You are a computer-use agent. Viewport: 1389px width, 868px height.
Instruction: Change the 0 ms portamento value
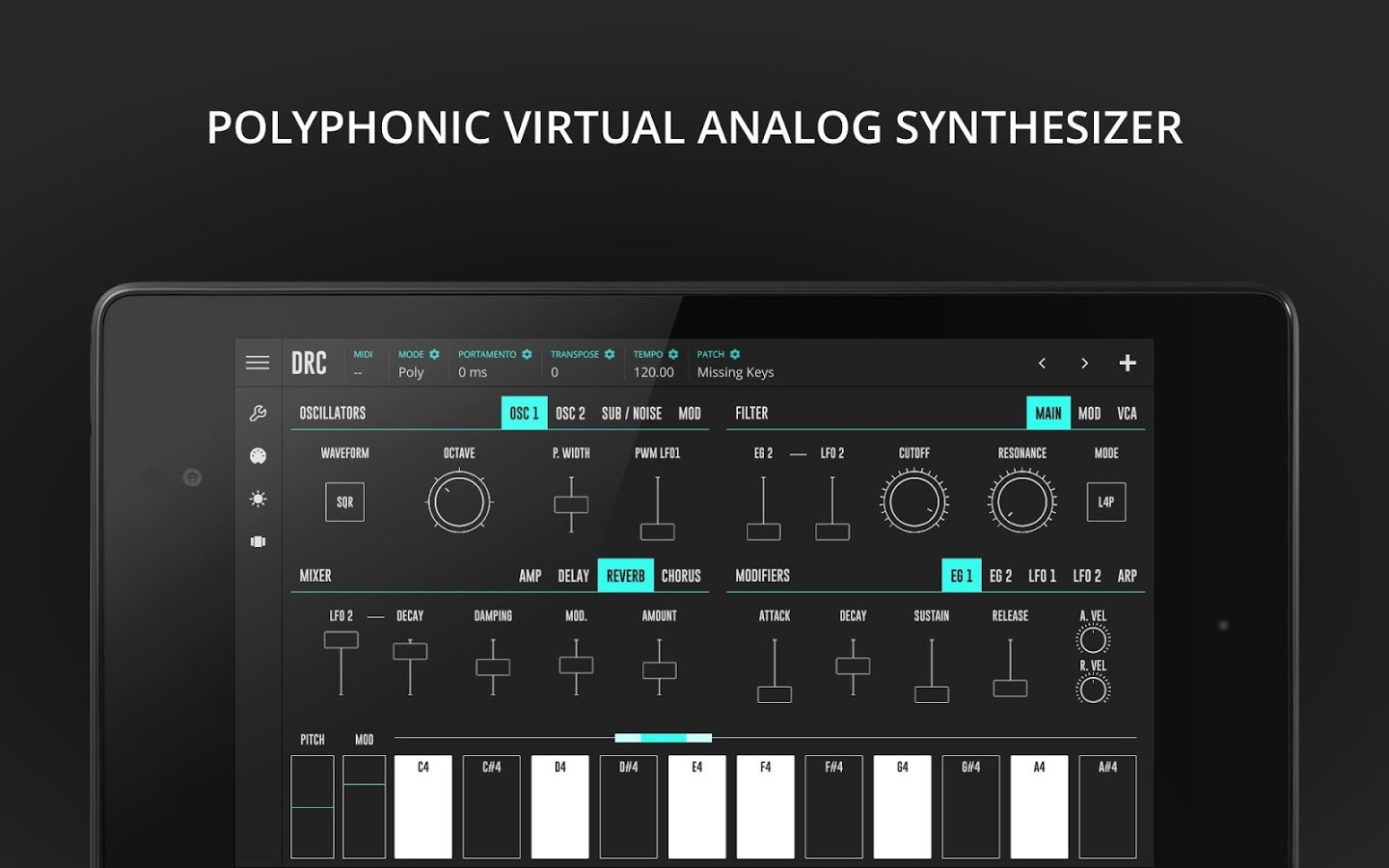pyautogui.click(x=473, y=372)
